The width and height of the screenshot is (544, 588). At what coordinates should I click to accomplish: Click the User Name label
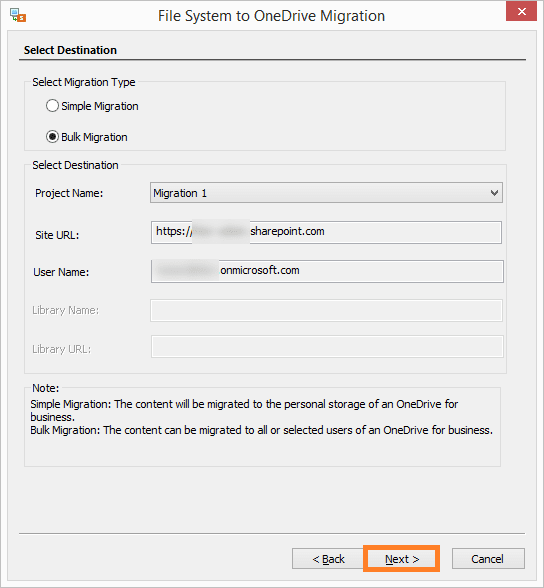(61, 272)
